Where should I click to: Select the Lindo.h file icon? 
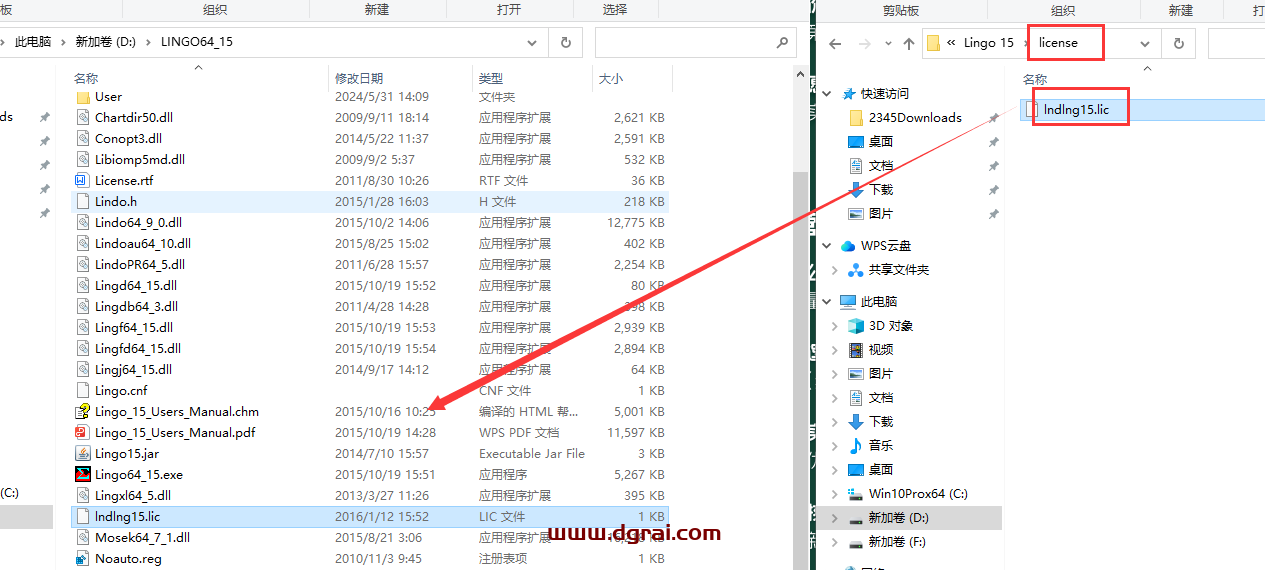click(x=83, y=201)
